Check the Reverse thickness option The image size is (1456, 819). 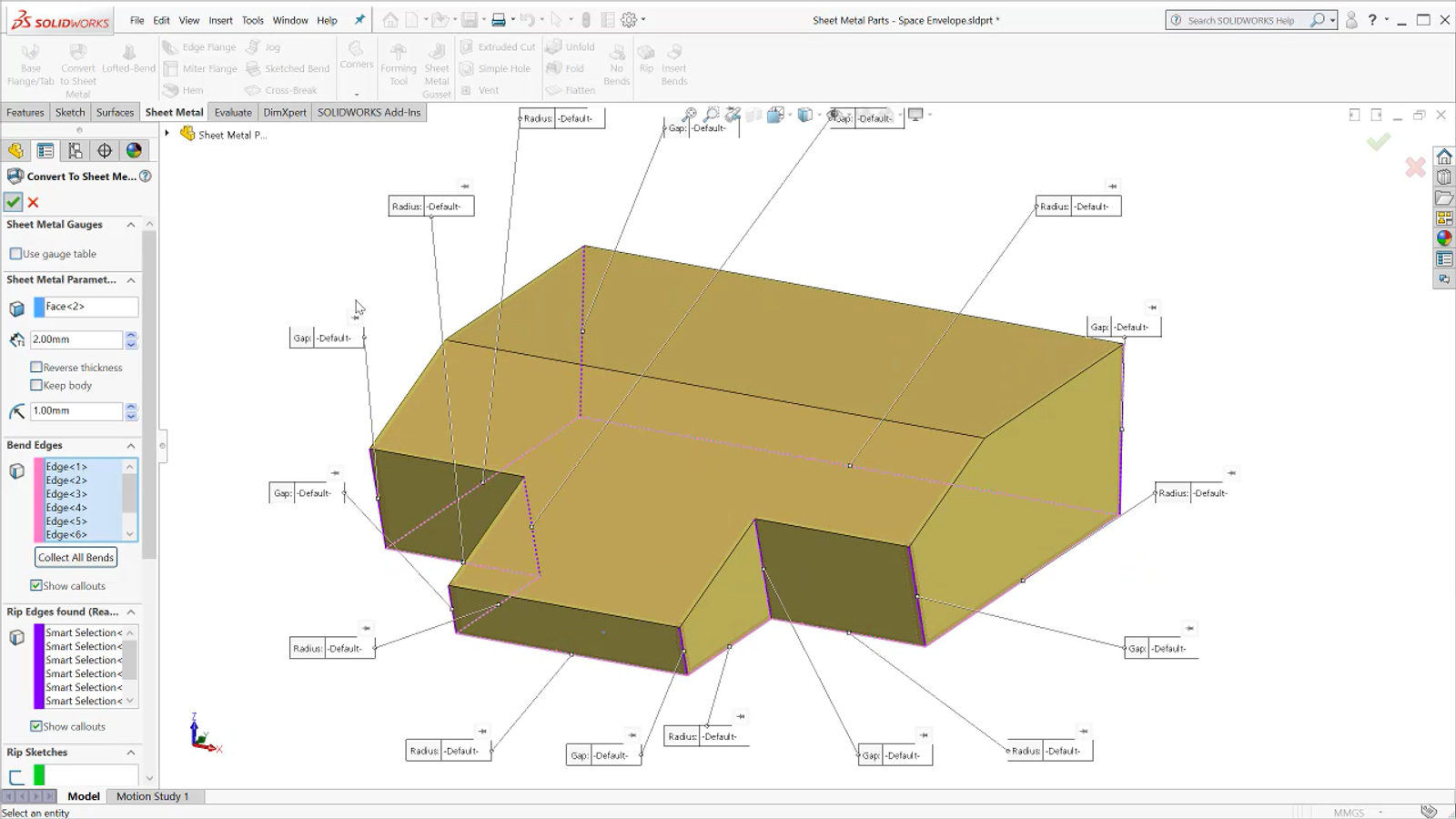[36, 367]
